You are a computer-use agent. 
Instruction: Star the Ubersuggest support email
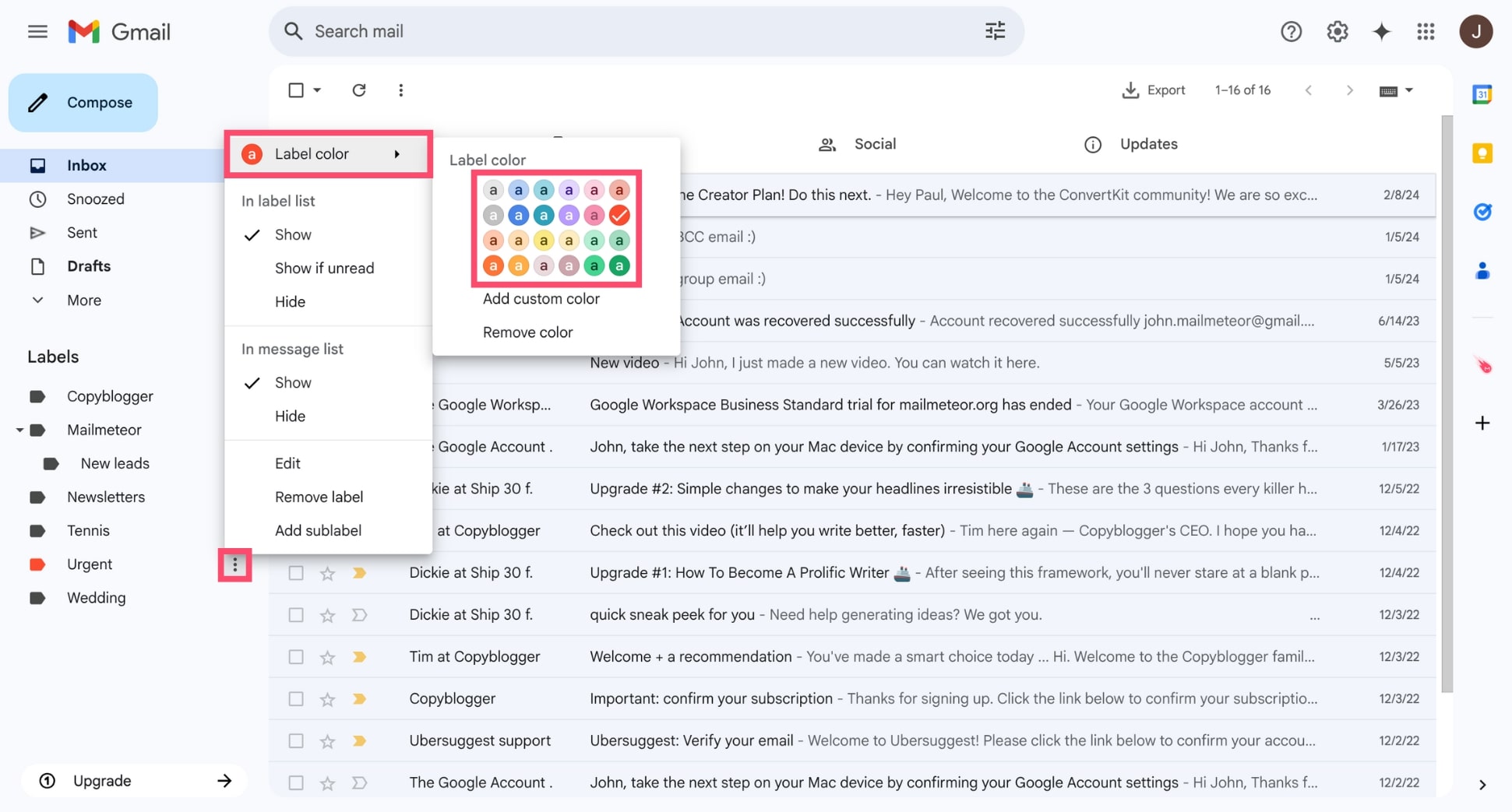(x=327, y=741)
